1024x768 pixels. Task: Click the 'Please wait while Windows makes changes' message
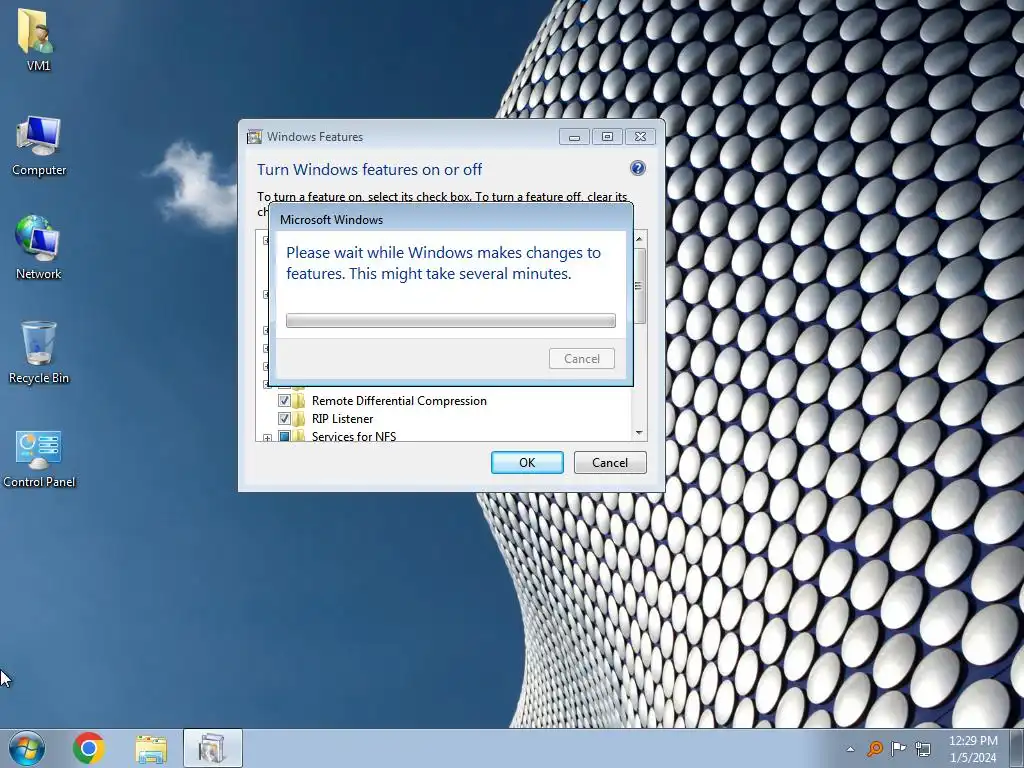pyautogui.click(x=443, y=263)
